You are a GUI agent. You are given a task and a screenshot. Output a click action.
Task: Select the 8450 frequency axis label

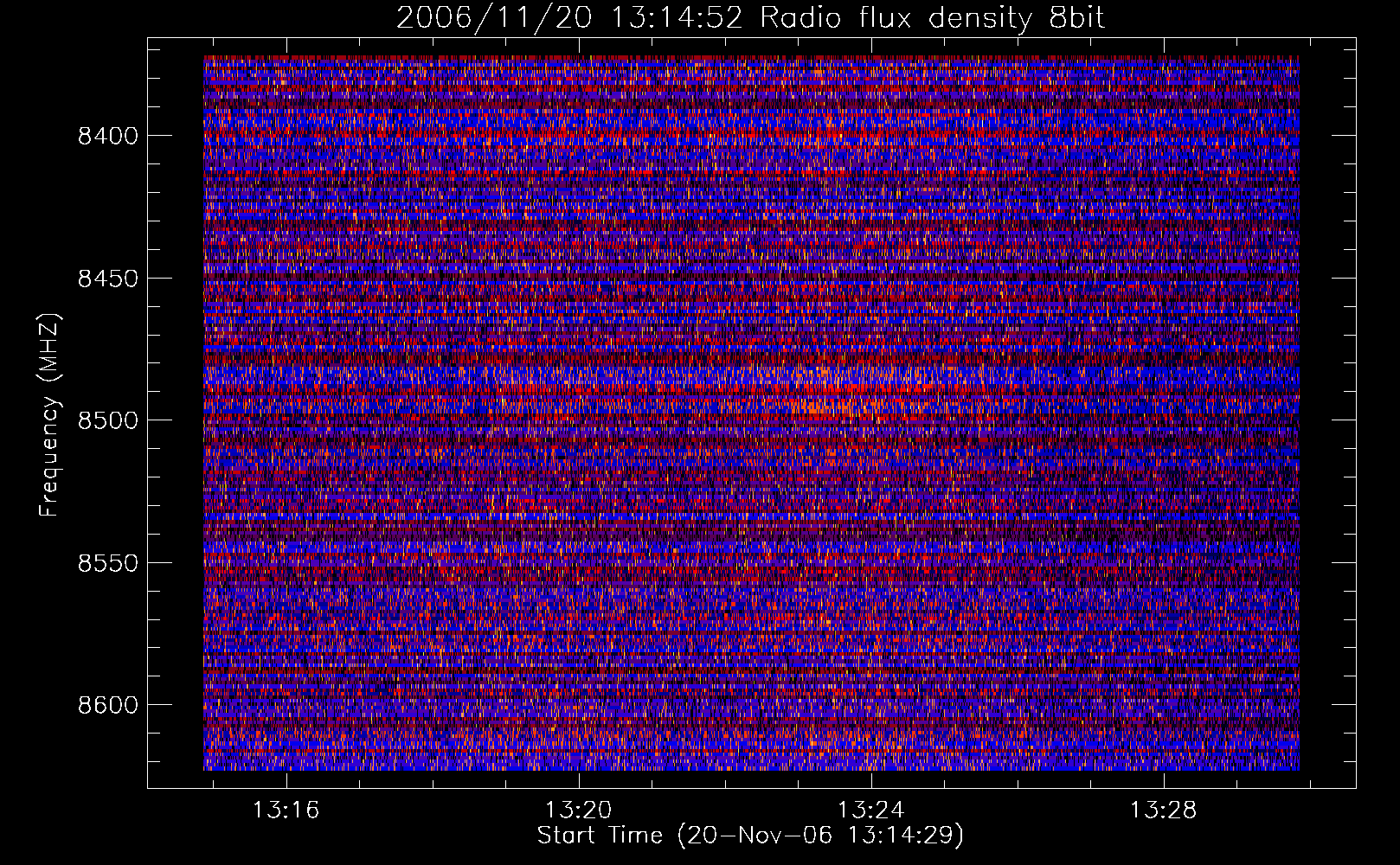108,279
